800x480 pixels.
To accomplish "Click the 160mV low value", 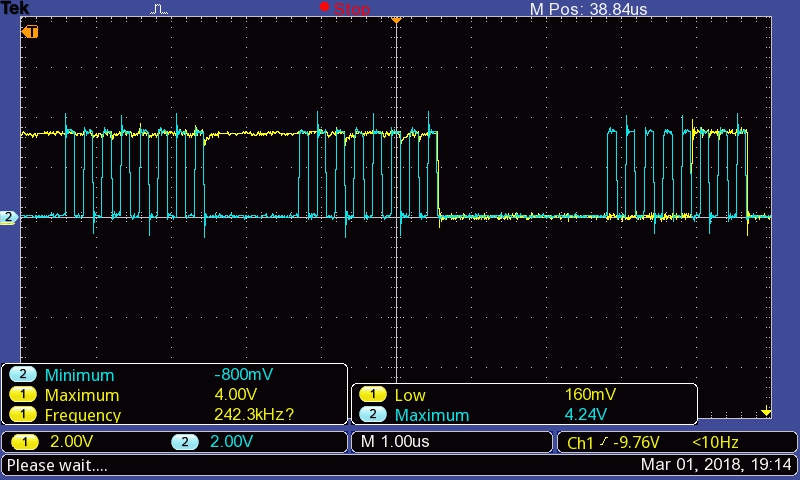I will point(590,394).
